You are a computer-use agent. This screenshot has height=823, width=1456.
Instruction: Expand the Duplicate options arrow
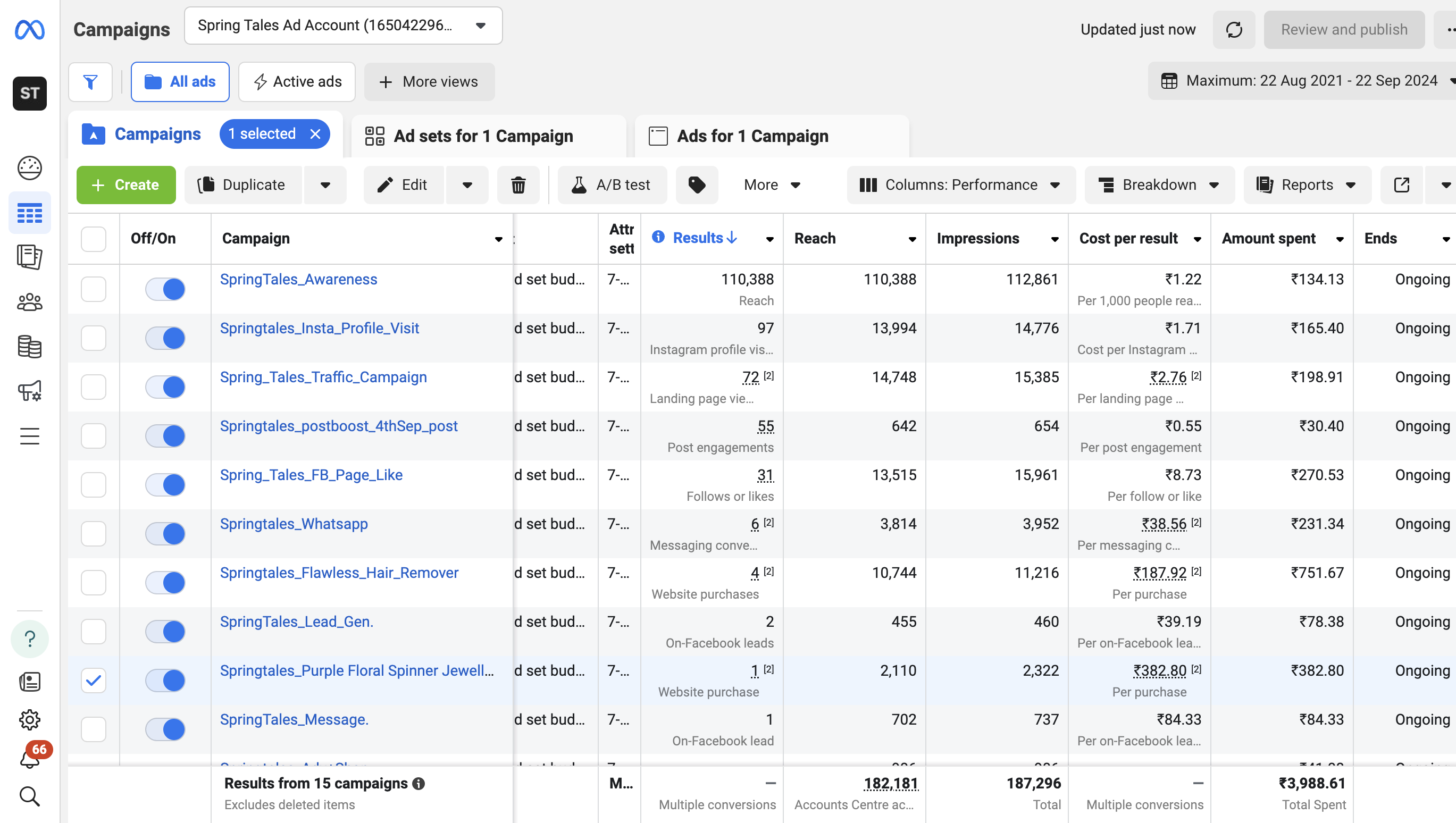click(325, 185)
